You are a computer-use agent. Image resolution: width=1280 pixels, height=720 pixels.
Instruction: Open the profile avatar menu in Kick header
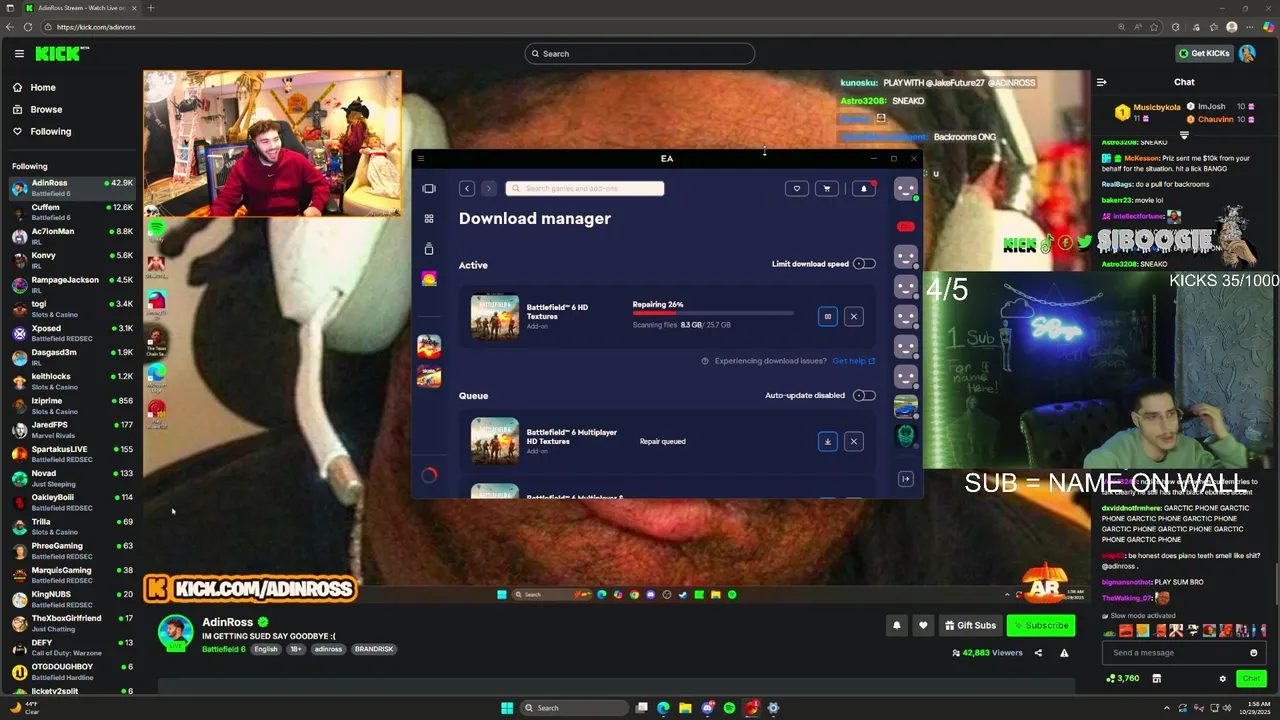click(1247, 54)
